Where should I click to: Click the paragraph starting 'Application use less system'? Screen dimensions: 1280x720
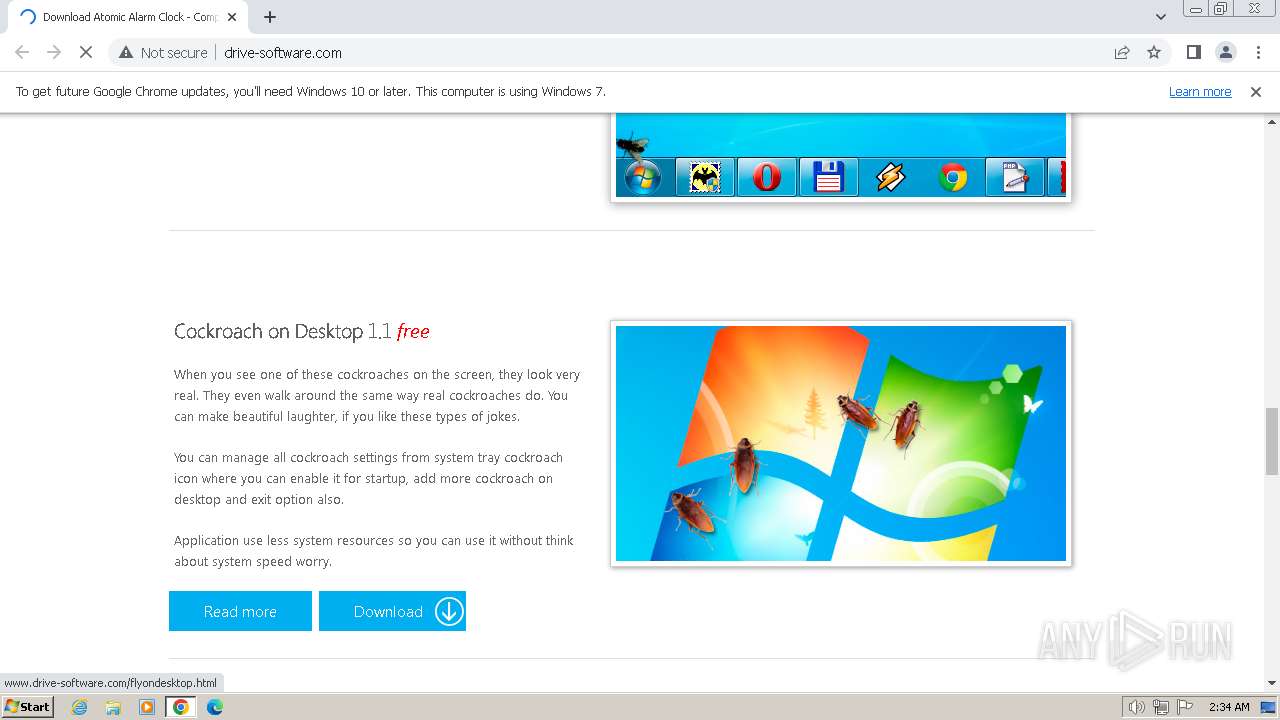[374, 551]
